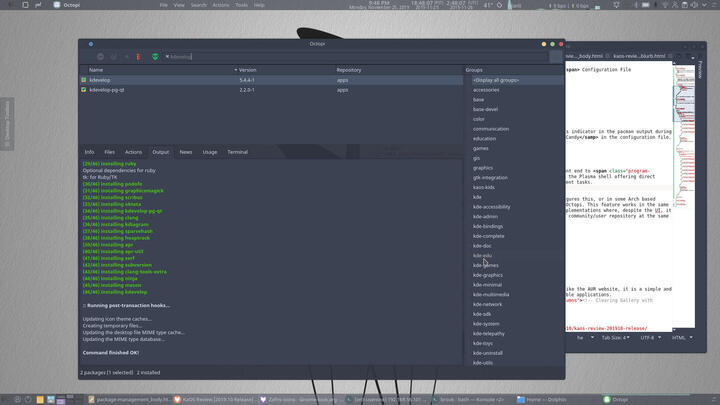This screenshot has width=720, height=405.
Task: Select the kde-multimedia group
Action: (491, 295)
